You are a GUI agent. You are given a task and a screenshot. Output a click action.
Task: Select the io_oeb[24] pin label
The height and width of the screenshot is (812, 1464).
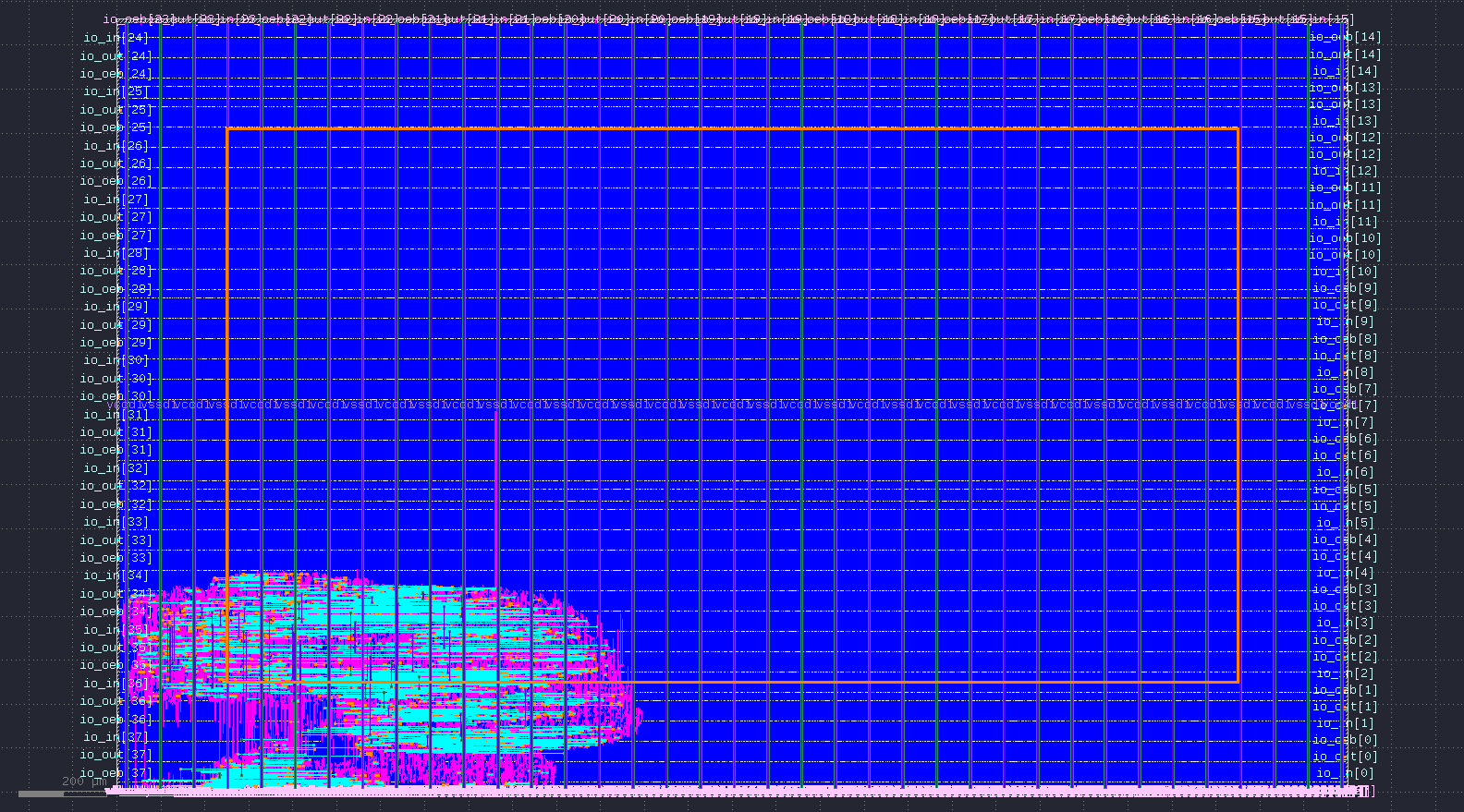pyautogui.click(x=116, y=74)
